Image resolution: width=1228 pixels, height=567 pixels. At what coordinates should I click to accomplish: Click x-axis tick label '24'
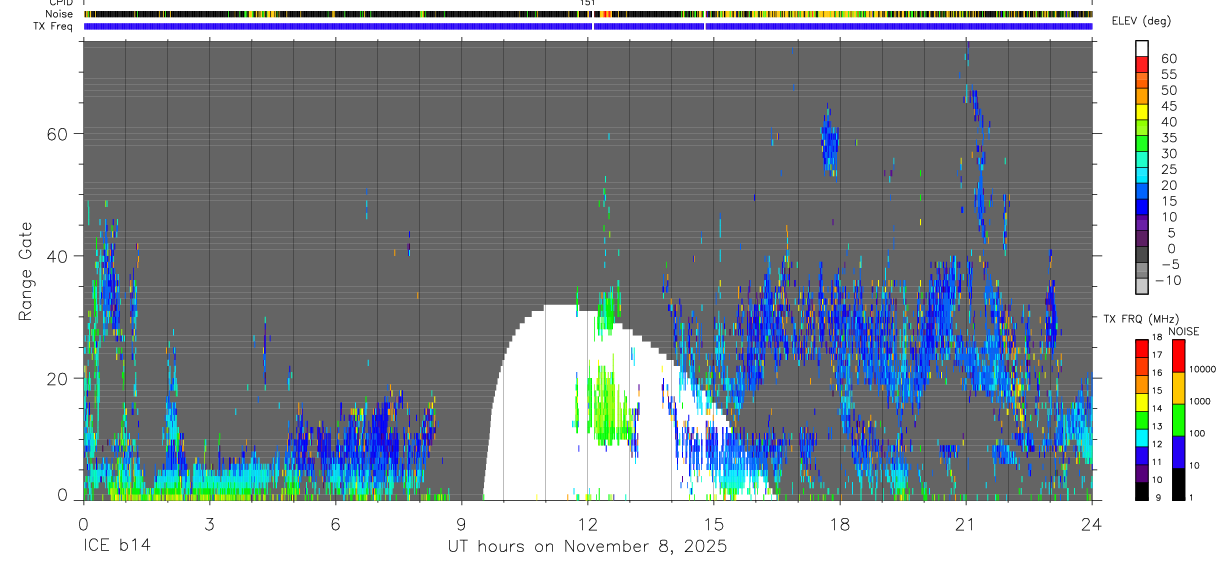tap(1092, 525)
